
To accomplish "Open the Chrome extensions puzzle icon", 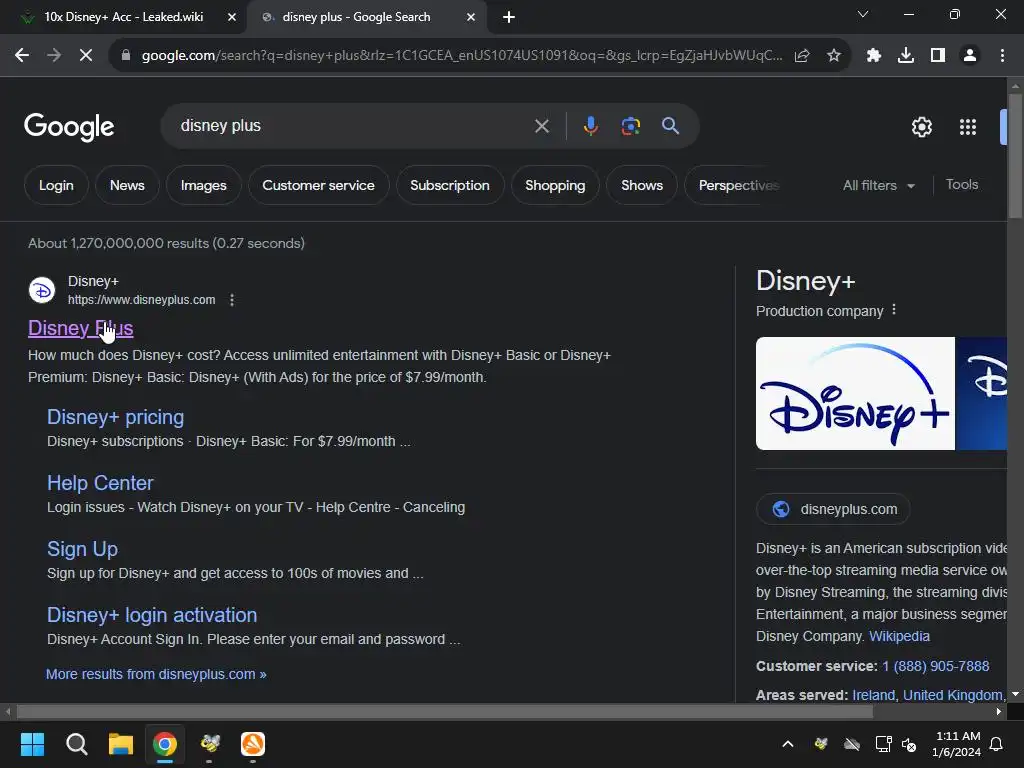I will [874, 56].
